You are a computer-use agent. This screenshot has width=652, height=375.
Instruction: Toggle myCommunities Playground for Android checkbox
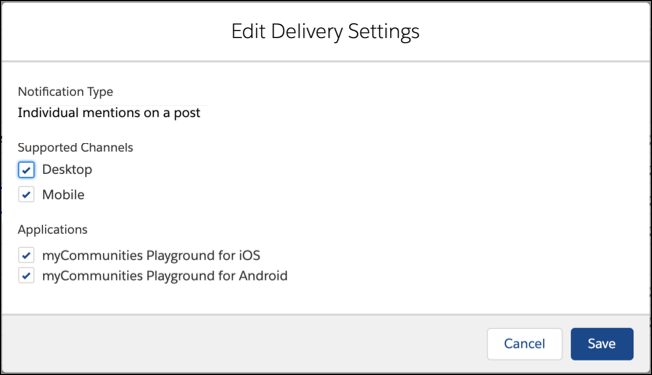click(x=26, y=276)
